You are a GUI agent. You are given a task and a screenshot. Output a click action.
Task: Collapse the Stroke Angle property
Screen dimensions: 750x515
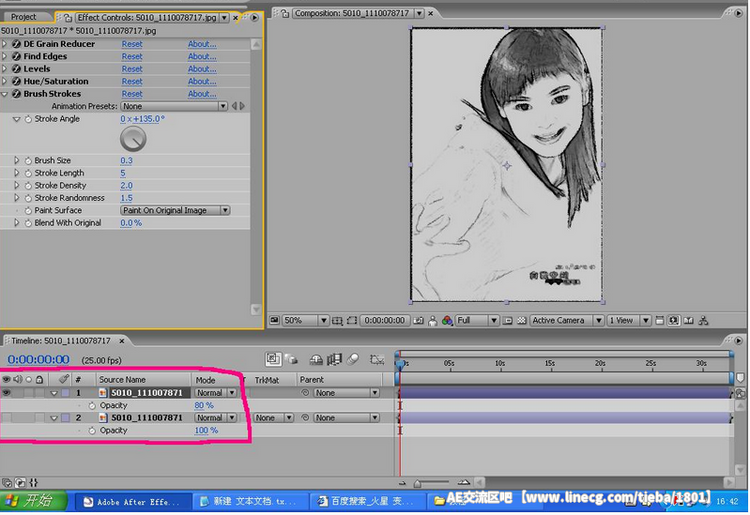pos(17,119)
